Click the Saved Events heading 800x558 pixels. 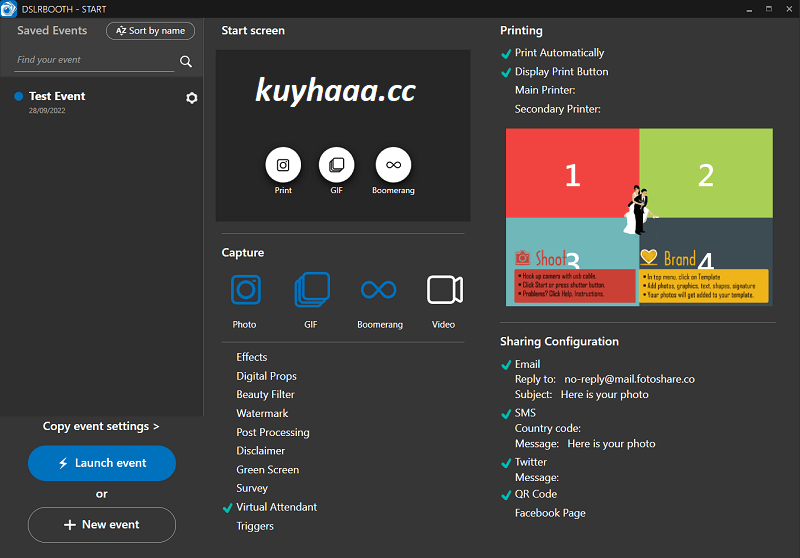pyautogui.click(x=52, y=31)
